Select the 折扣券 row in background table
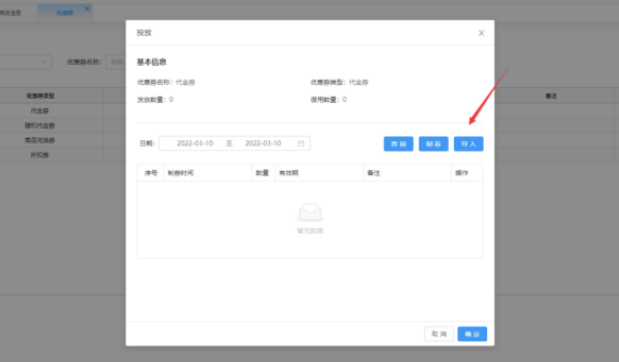 coord(39,155)
